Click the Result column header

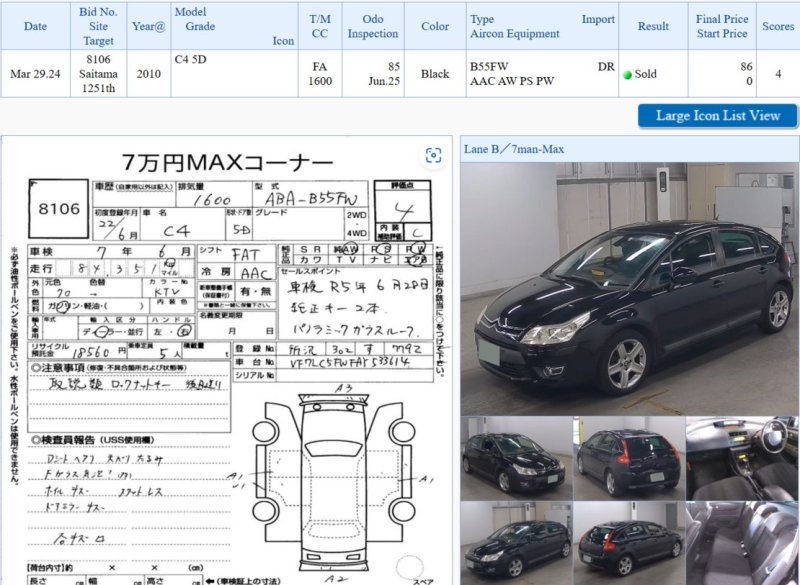(x=653, y=26)
